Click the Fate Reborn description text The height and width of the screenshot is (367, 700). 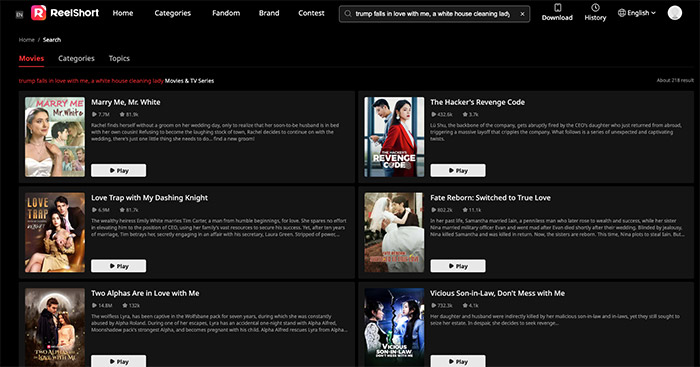tap(557, 228)
